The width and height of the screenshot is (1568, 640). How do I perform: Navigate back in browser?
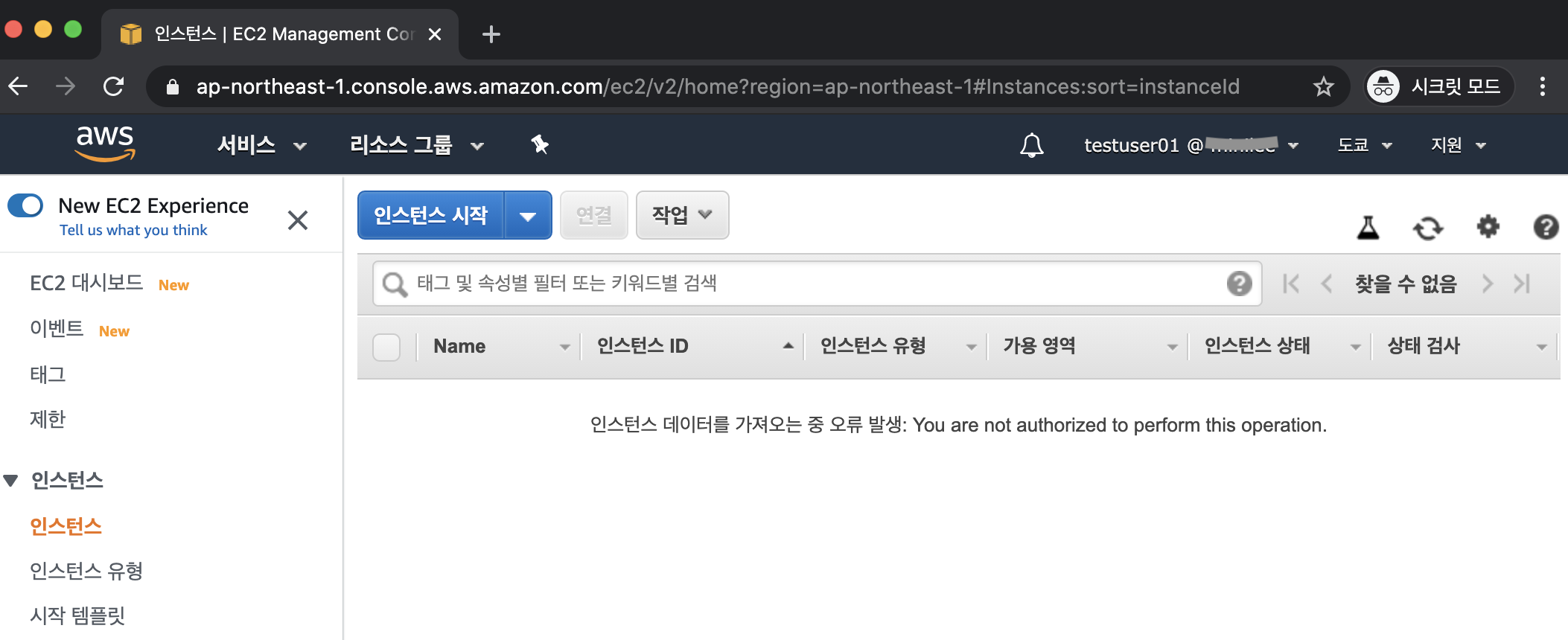click(x=18, y=86)
